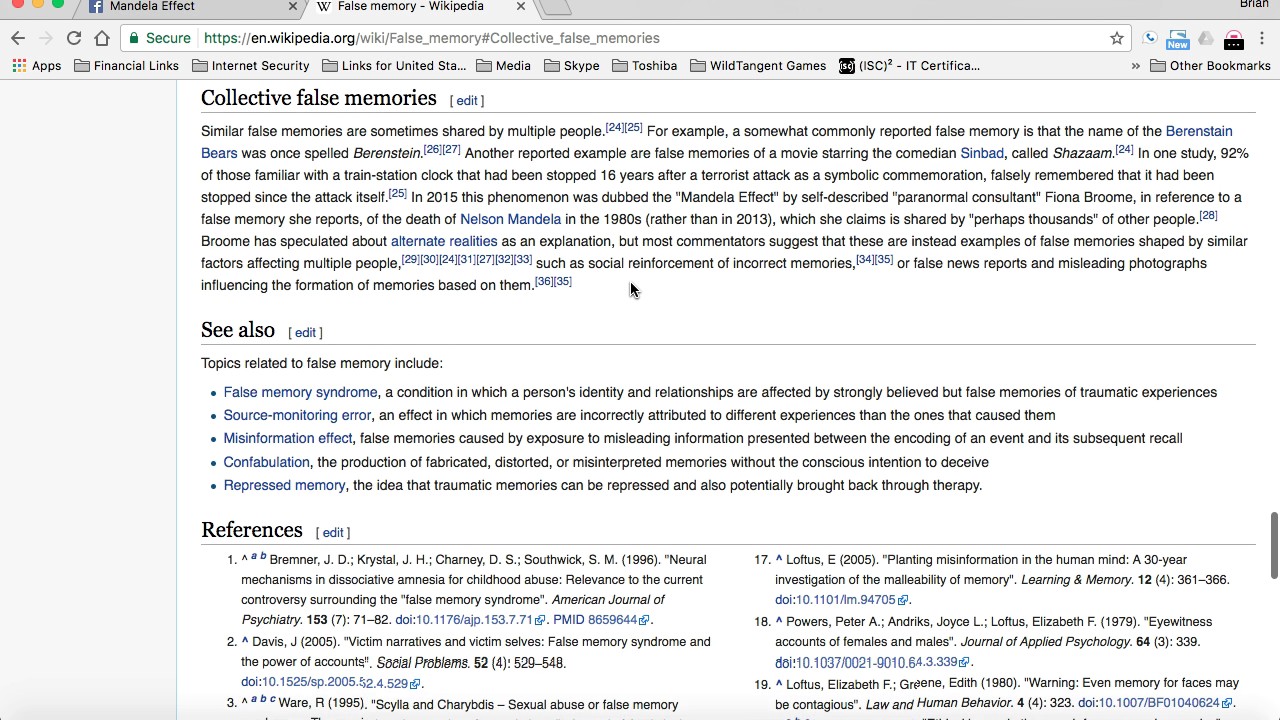Open the Financial Links bookmark folder
Screen dimensions: 1280x720
point(127,66)
